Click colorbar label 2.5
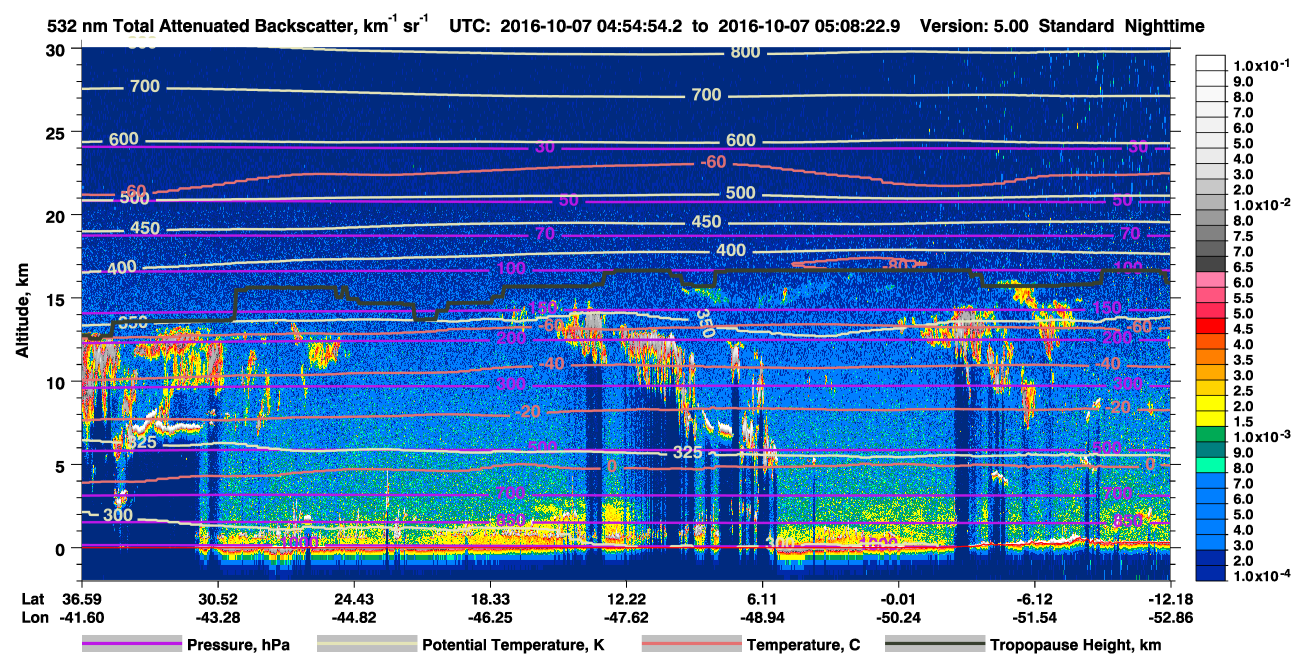 click(x=1243, y=391)
